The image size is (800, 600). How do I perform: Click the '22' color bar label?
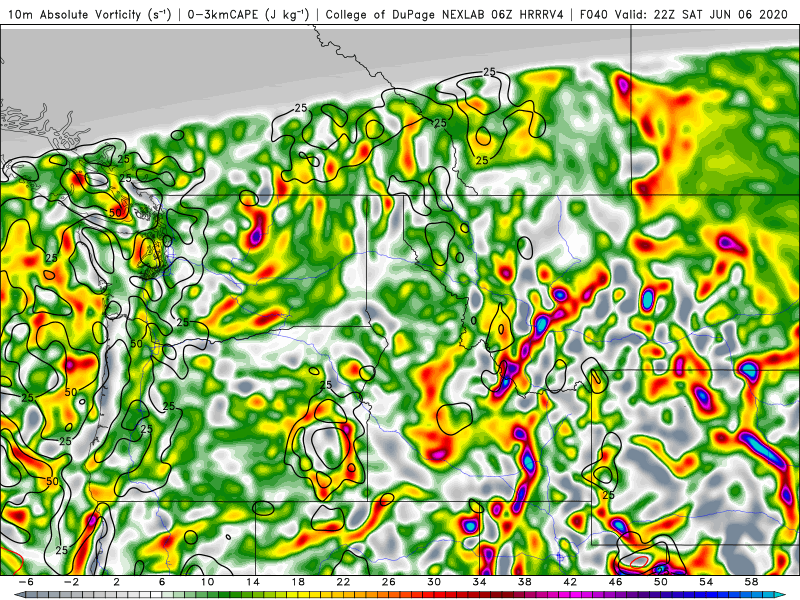tap(343, 582)
